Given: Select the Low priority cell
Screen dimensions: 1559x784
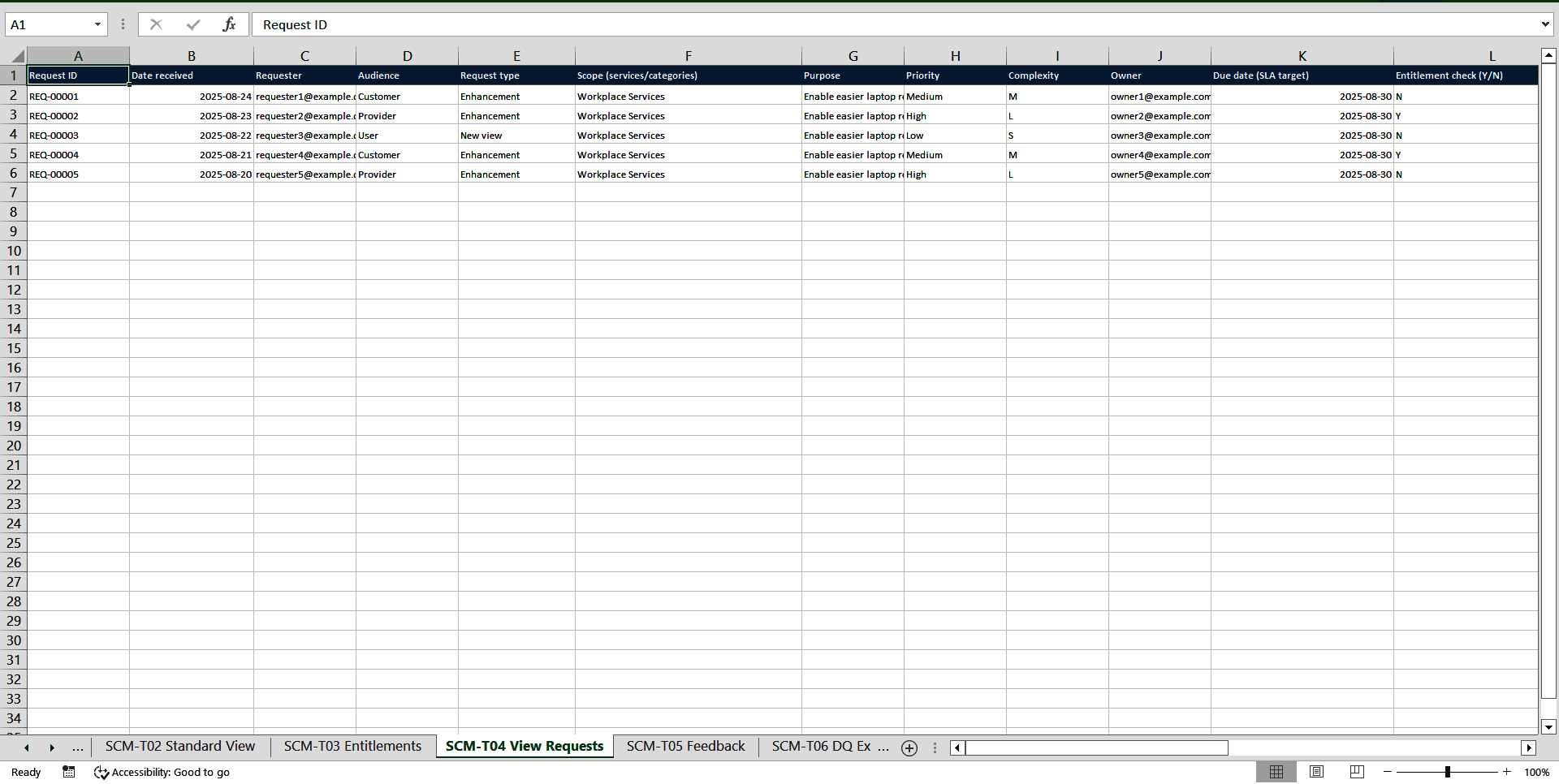Looking at the screenshot, I should tap(955, 136).
